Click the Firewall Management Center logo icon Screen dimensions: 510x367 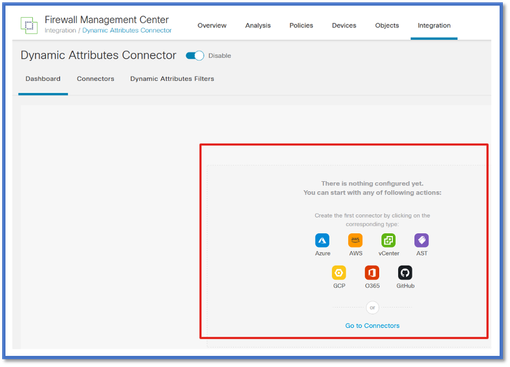tap(29, 25)
